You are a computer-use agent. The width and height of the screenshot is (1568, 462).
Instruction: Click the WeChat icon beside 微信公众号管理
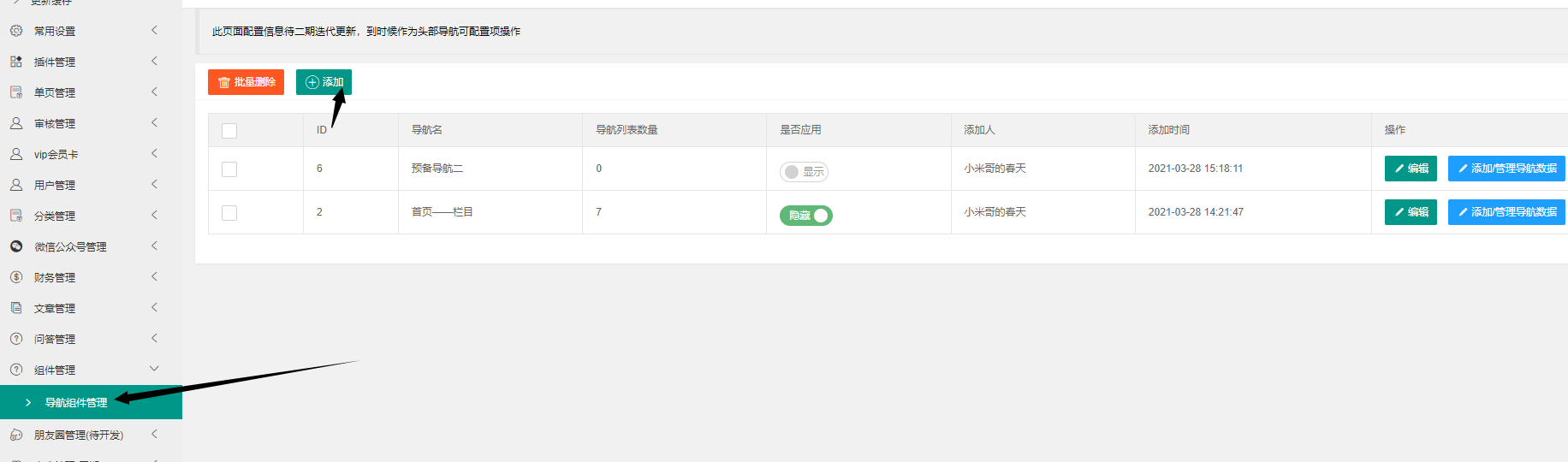coord(16,246)
